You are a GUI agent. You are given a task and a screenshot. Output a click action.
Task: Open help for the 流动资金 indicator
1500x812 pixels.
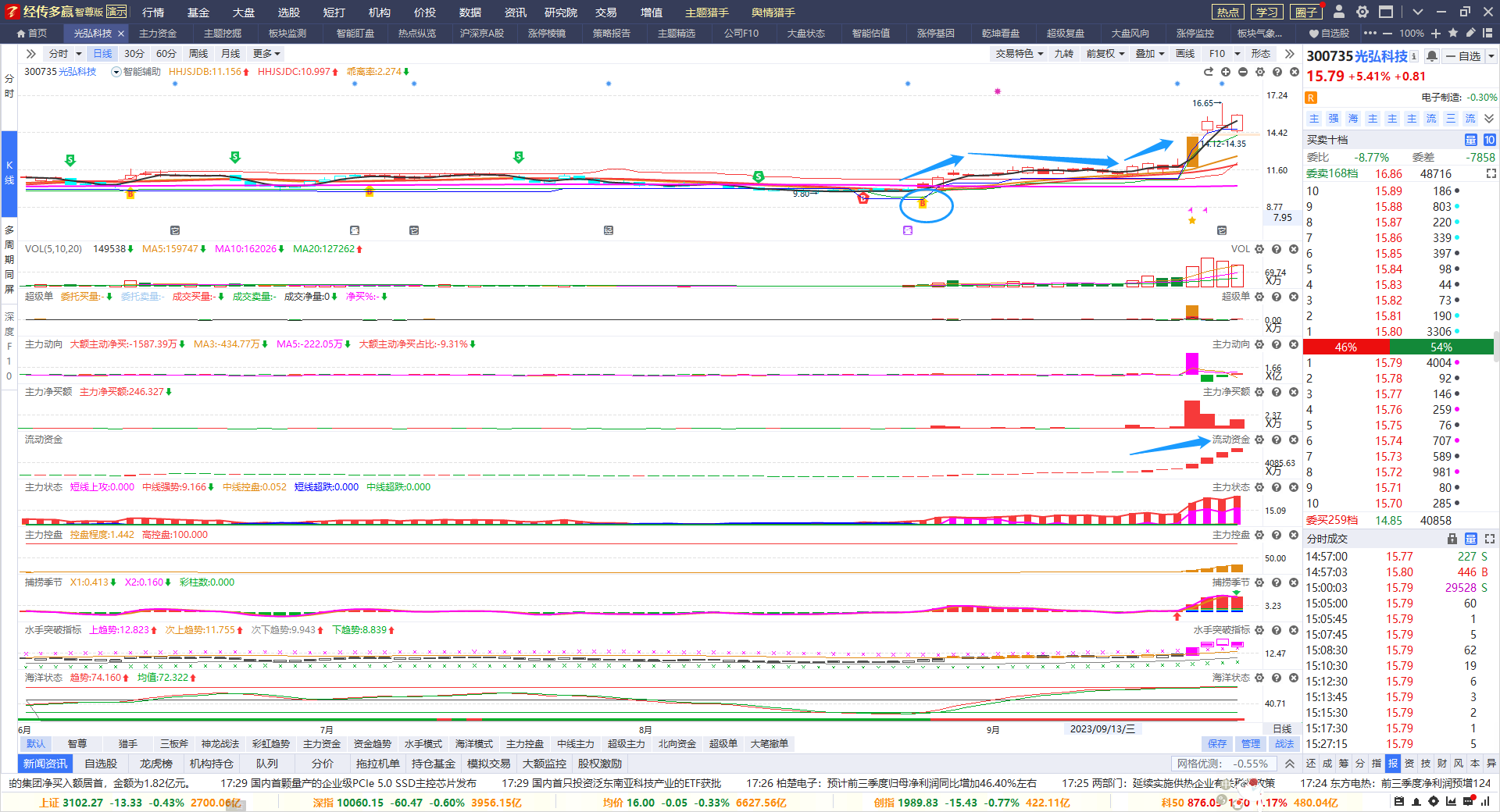1277,440
